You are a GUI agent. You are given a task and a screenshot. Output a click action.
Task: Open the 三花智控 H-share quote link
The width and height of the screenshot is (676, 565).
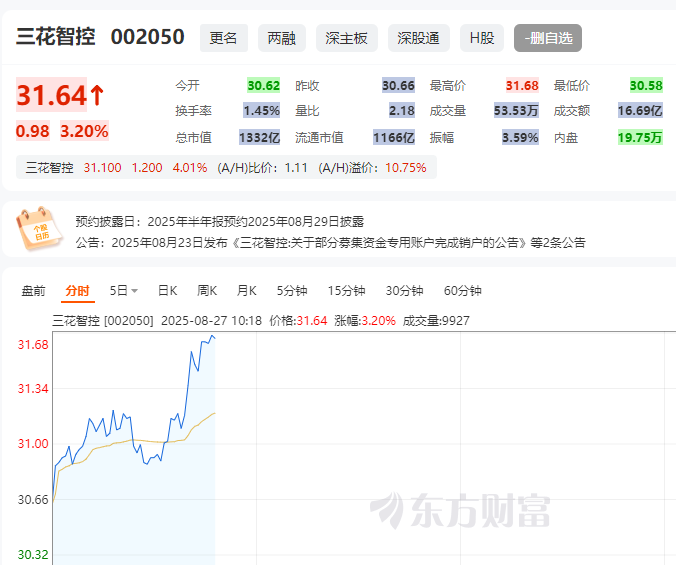pyautogui.click(x=50, y=168)
